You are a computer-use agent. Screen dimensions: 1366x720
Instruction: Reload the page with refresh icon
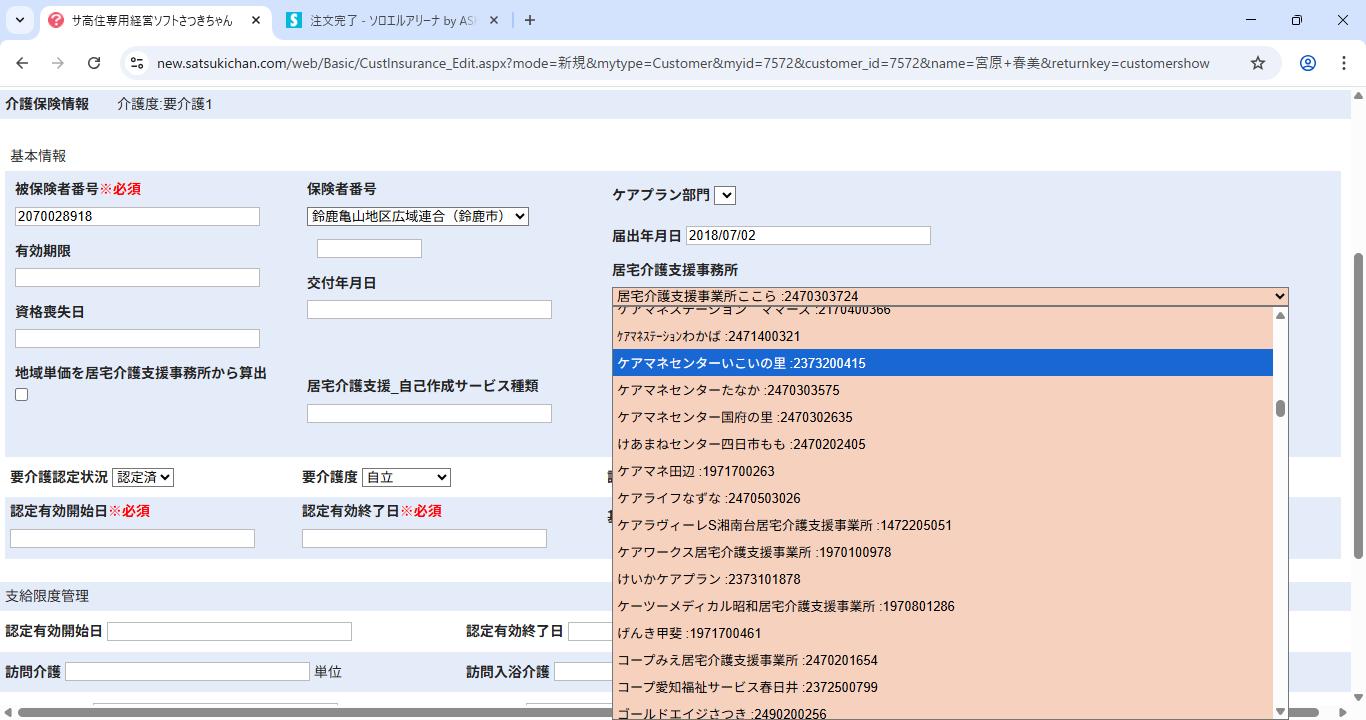(94, 63)
